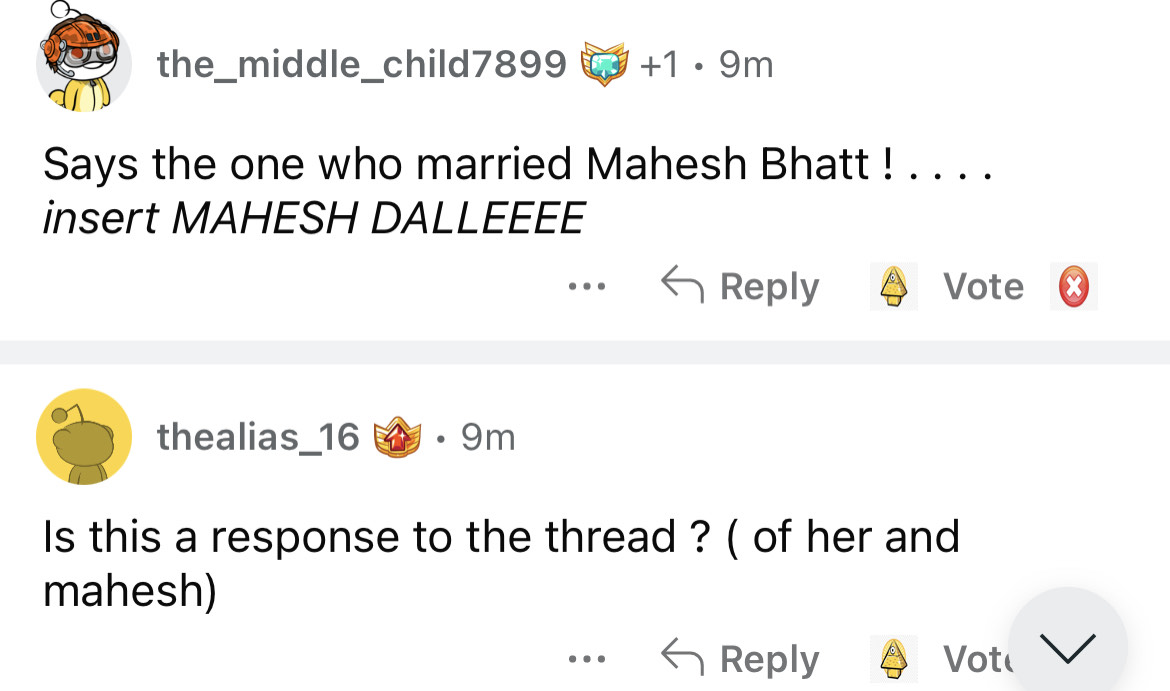Click timestamp 9m on the_middle_child7899's comment
The width and height of the screenshot is (1170, 691).
[746, 65]
